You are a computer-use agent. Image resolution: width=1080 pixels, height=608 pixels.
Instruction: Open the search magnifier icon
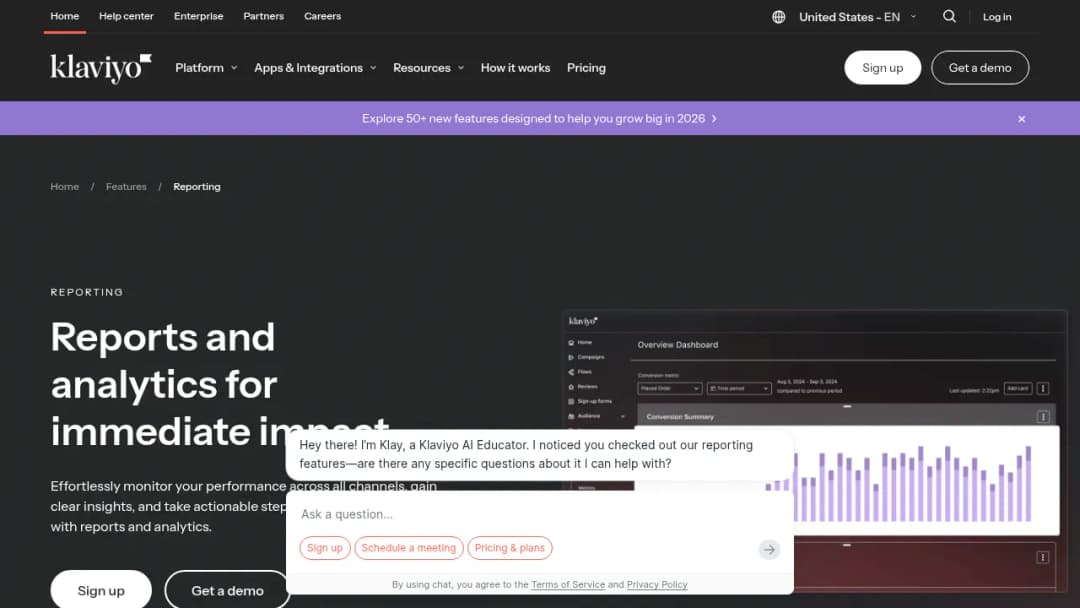(949, 17)
